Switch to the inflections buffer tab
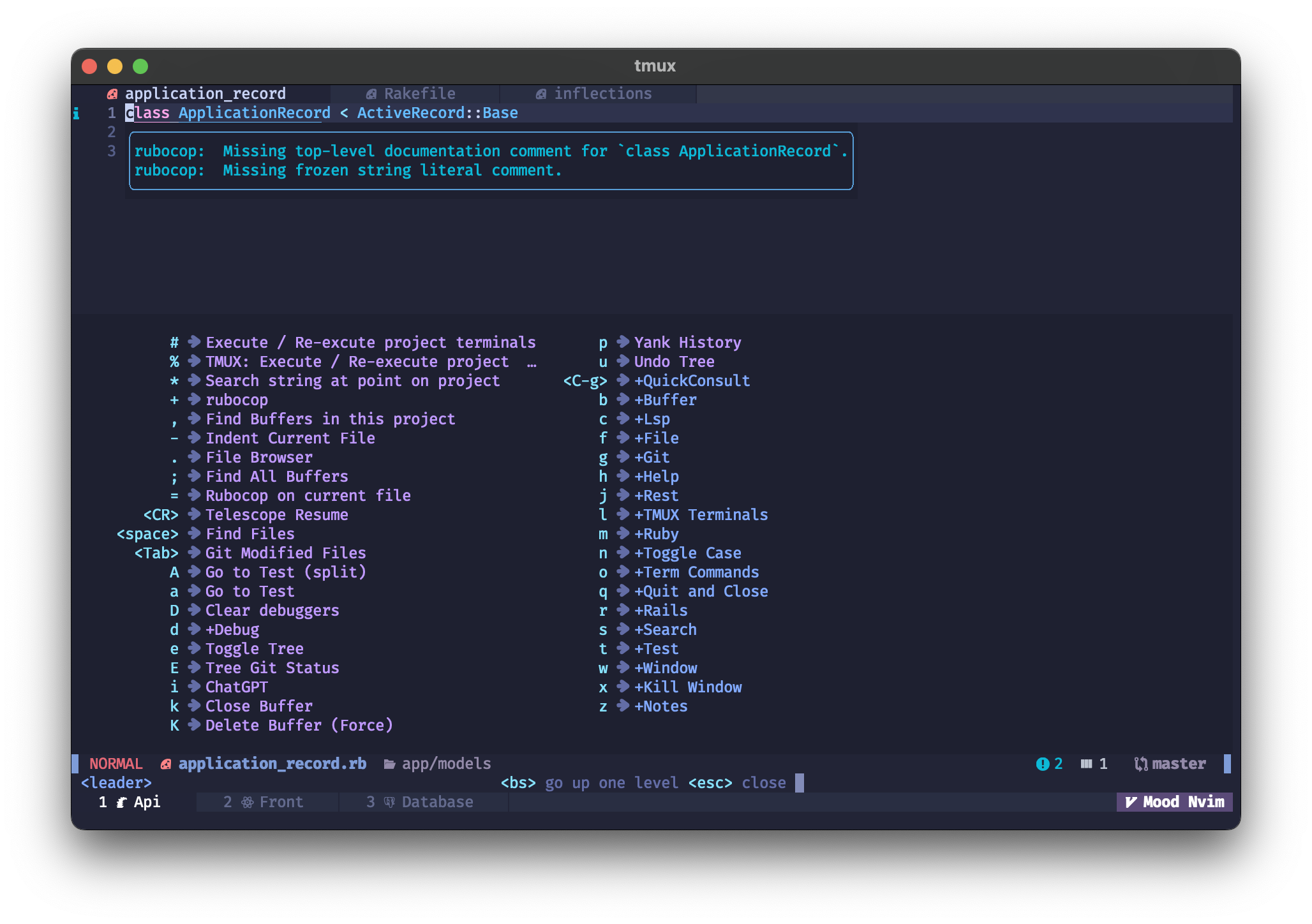1312x924 pixels. pyautogui.click(x=602, y=94)
